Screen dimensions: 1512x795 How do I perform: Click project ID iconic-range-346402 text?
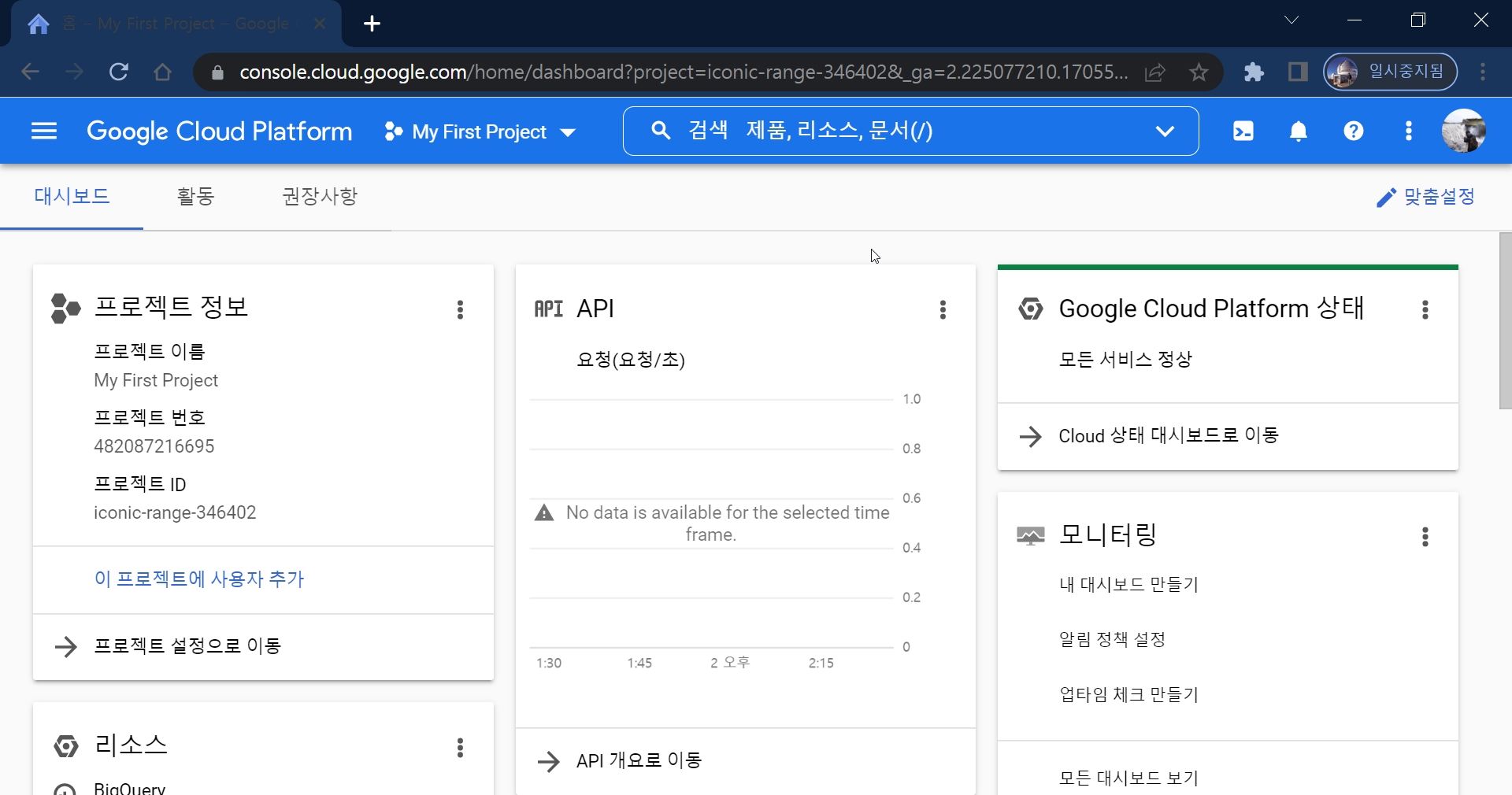[x=175, y=513]
